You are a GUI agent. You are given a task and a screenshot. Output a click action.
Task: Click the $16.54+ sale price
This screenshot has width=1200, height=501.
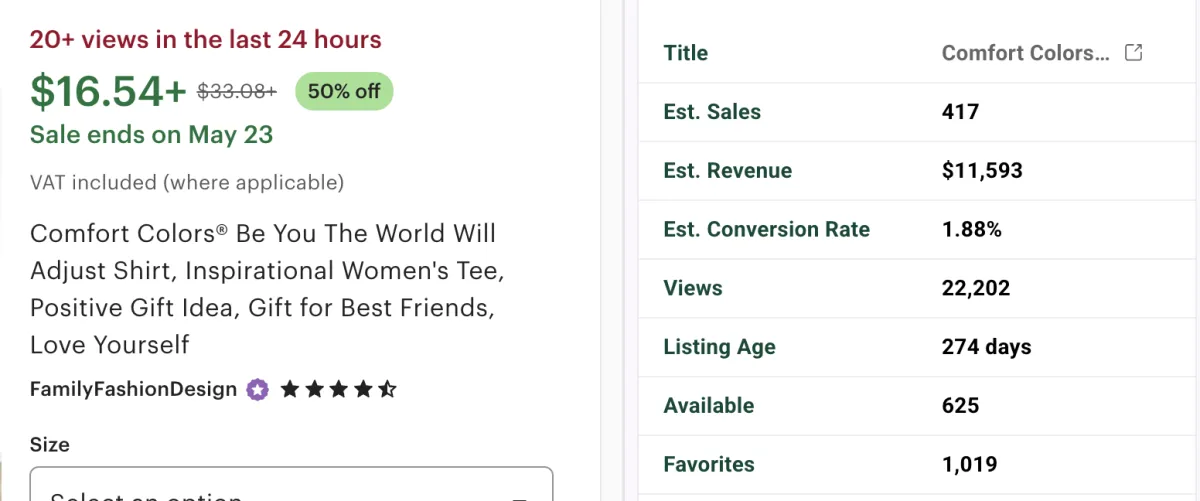[x=108, y=91]
